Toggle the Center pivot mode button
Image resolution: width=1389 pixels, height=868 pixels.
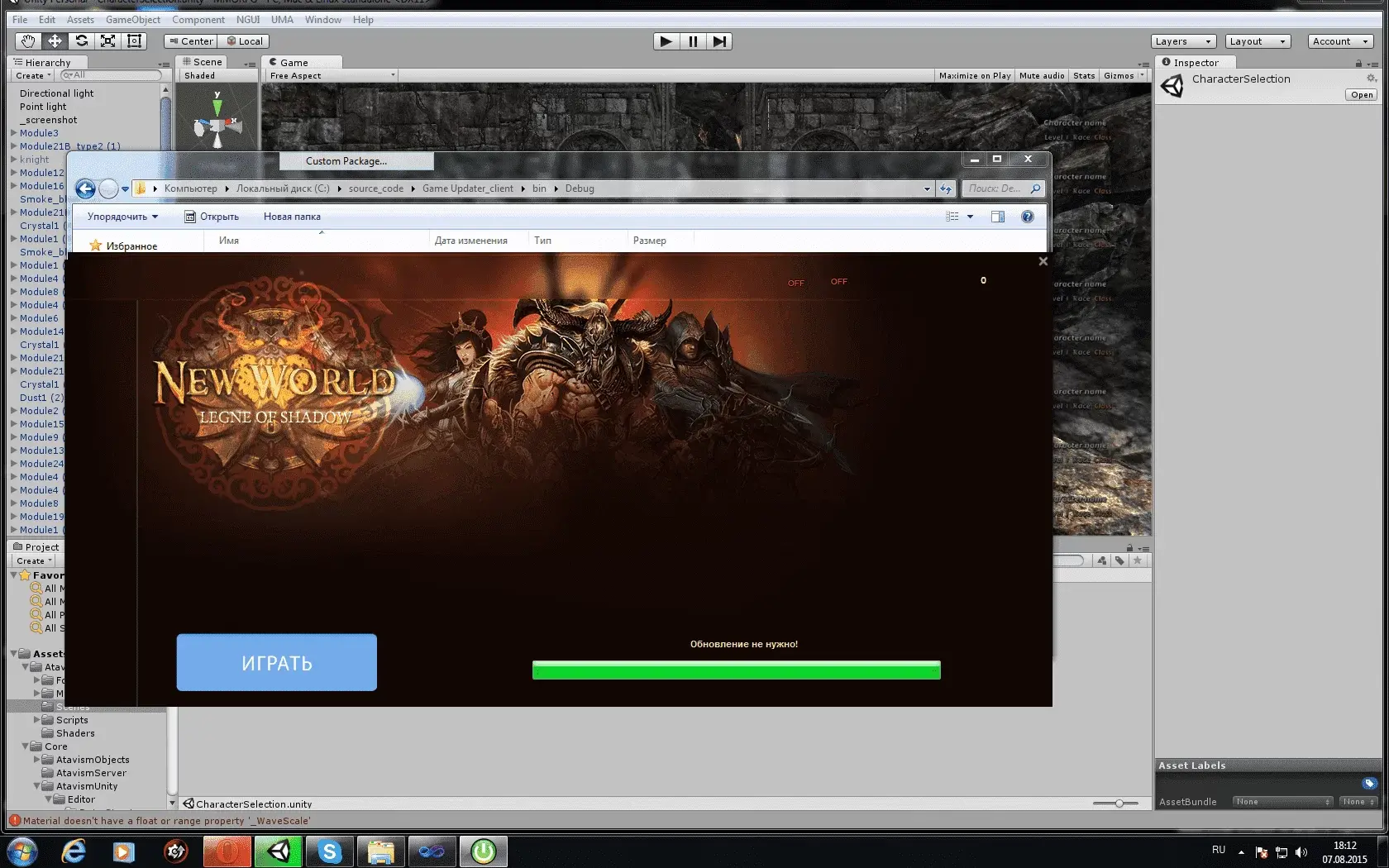coord(191,41)
